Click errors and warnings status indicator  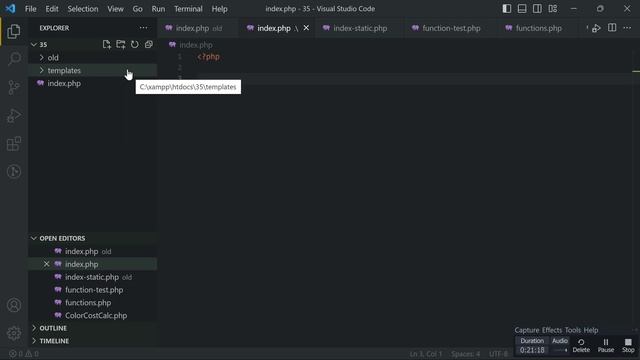pyautogui.click(x=24, y=354)
